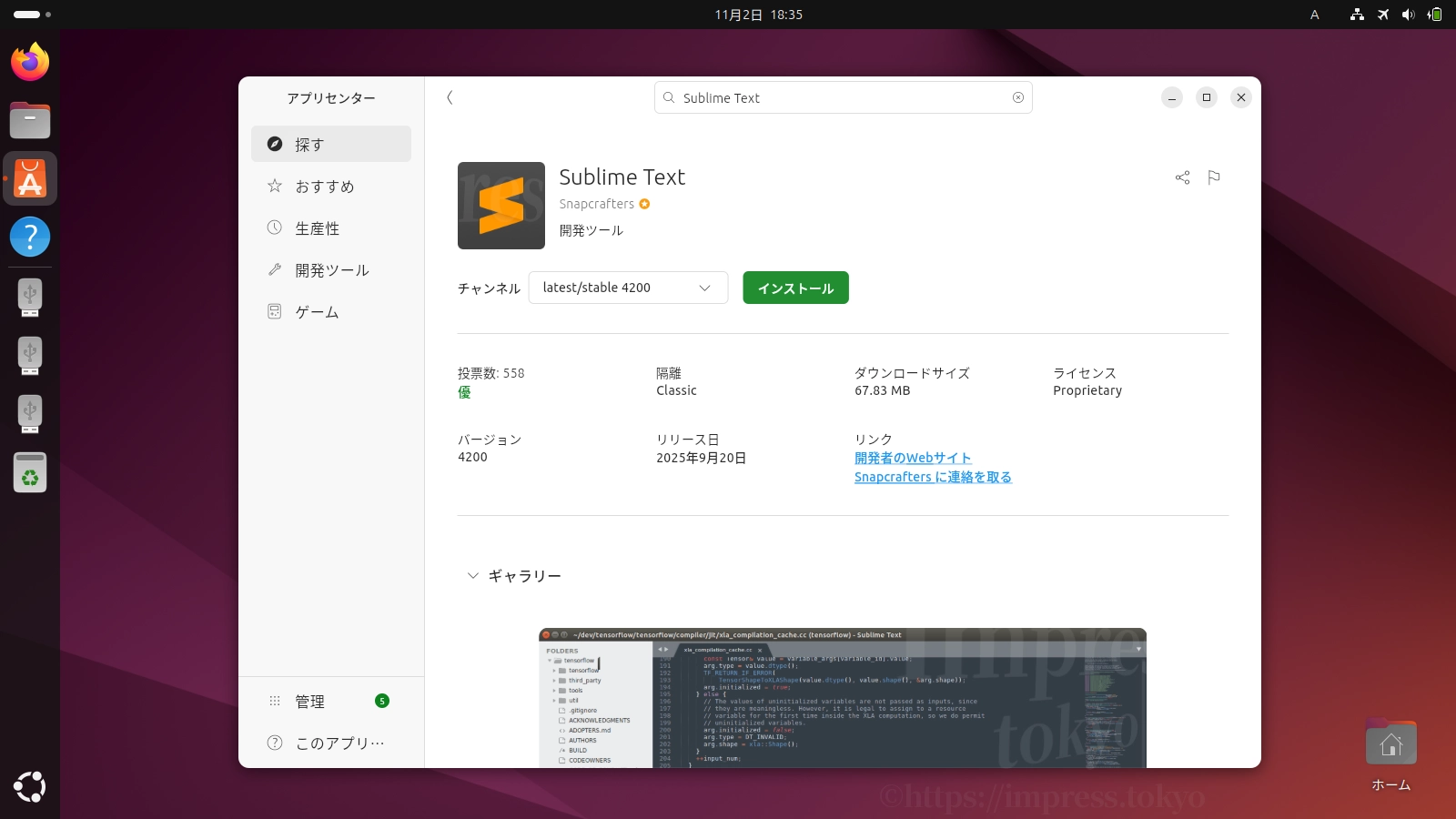The image size is (1456, 819).
Task: Click the battery icon in top bar
Action: click(x=1435, y=15)
